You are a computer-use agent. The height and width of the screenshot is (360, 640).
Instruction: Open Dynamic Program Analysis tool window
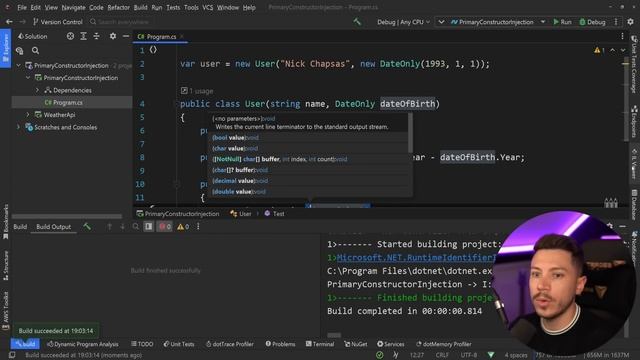83,344
